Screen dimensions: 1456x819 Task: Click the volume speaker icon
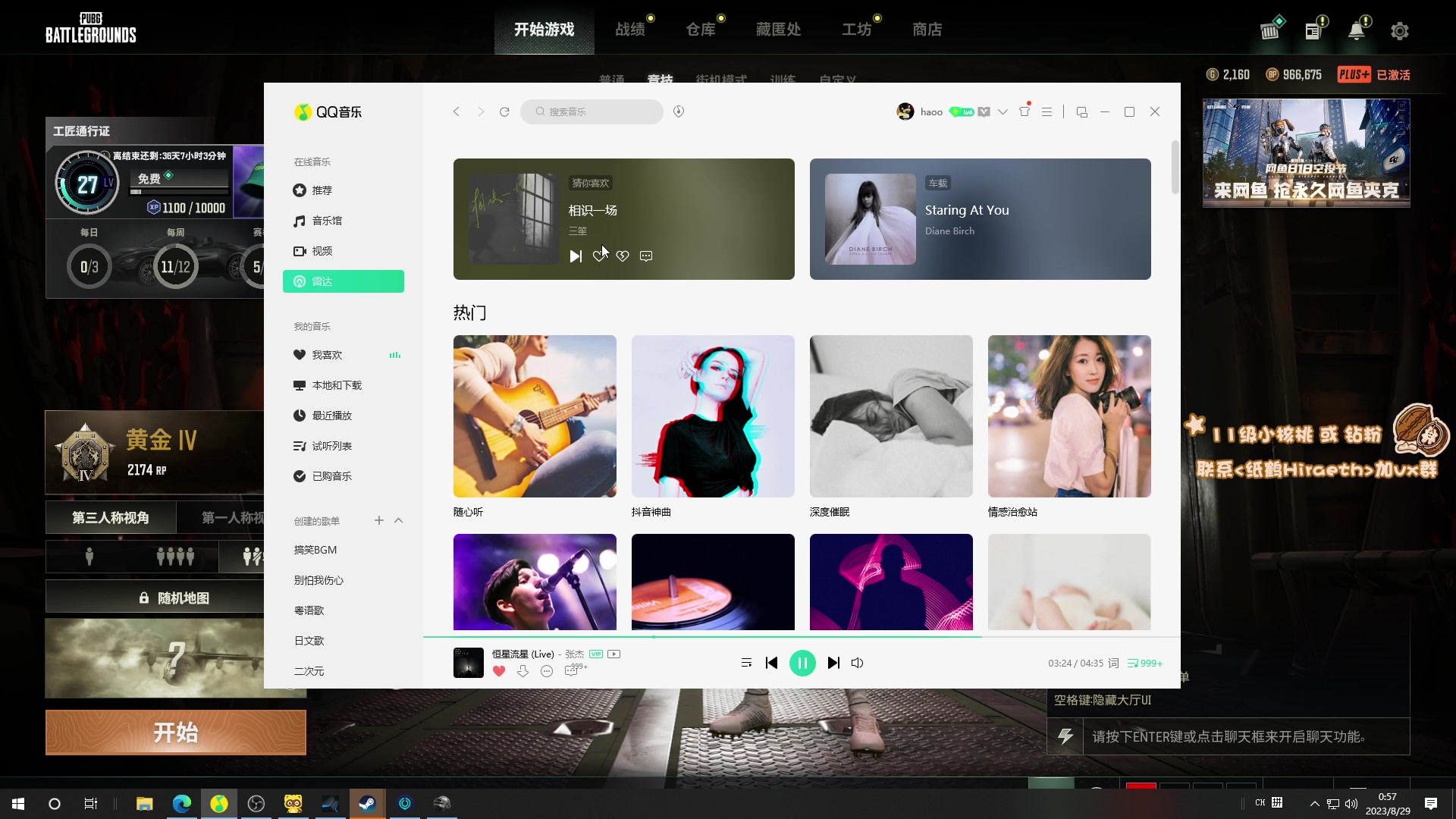[857, 663]
